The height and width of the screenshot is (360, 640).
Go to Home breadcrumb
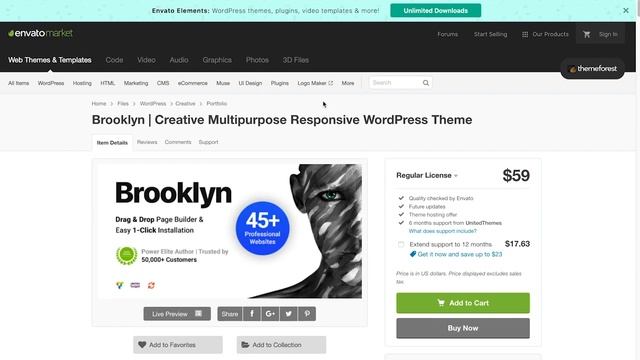pyautogui.click(x=99, y=104)
